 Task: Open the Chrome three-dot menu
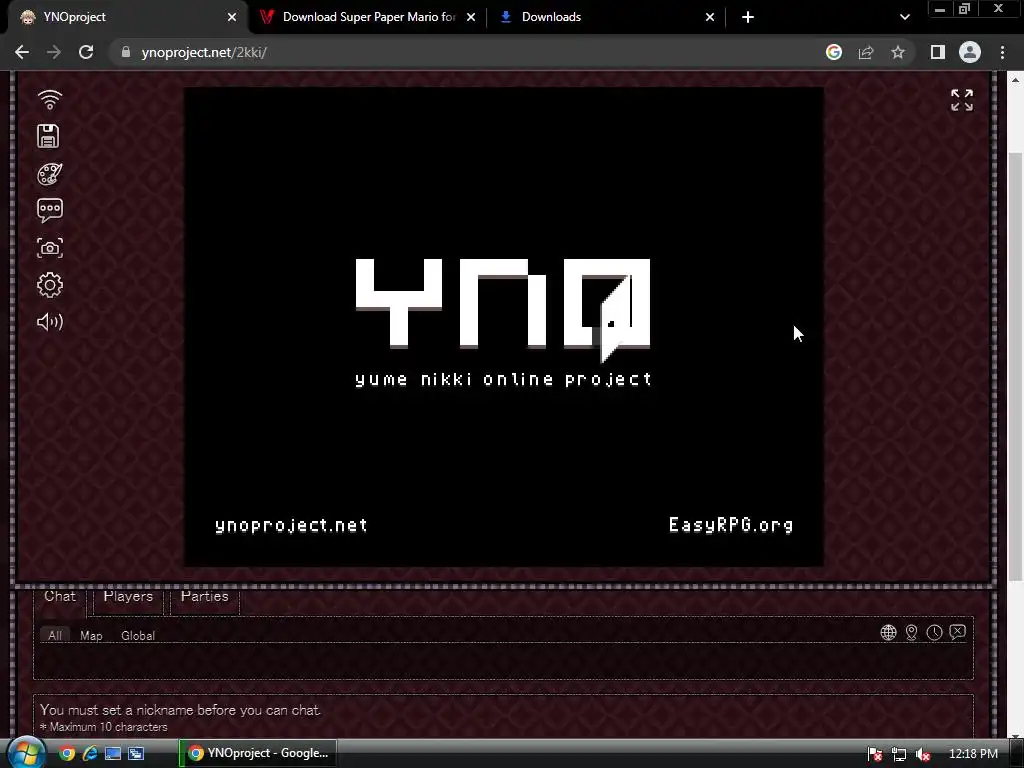pyautogui.click(x=1002, y=52)
